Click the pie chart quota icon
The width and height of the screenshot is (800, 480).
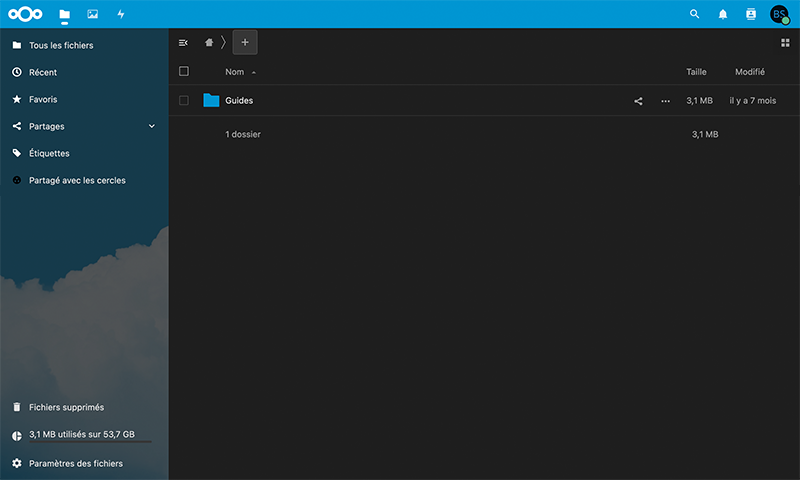tap(17, 436)
